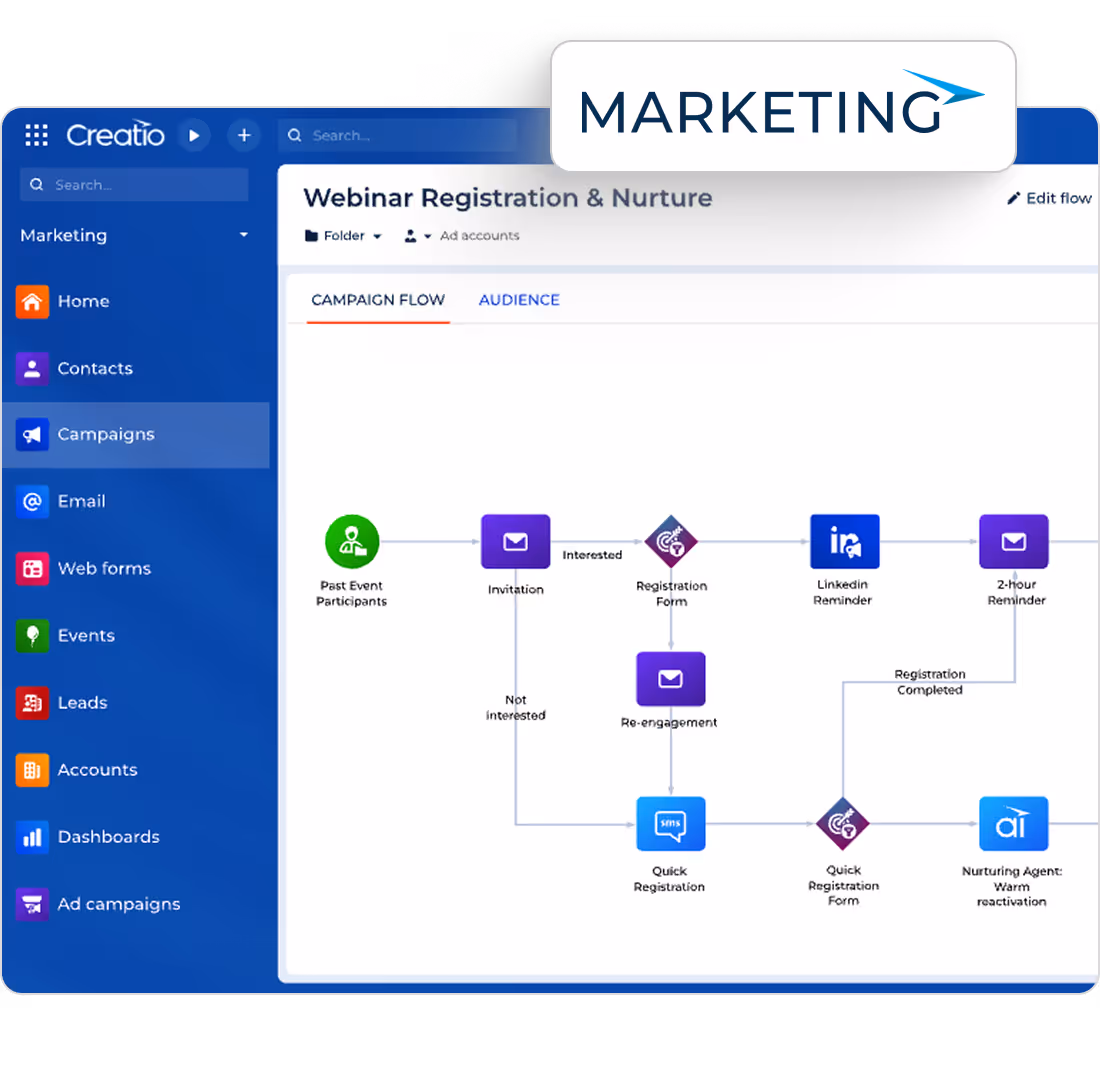Click the Web forms sidebar icon
Viewport: 1100px width, 1080px height.
[x=31, y=568]
